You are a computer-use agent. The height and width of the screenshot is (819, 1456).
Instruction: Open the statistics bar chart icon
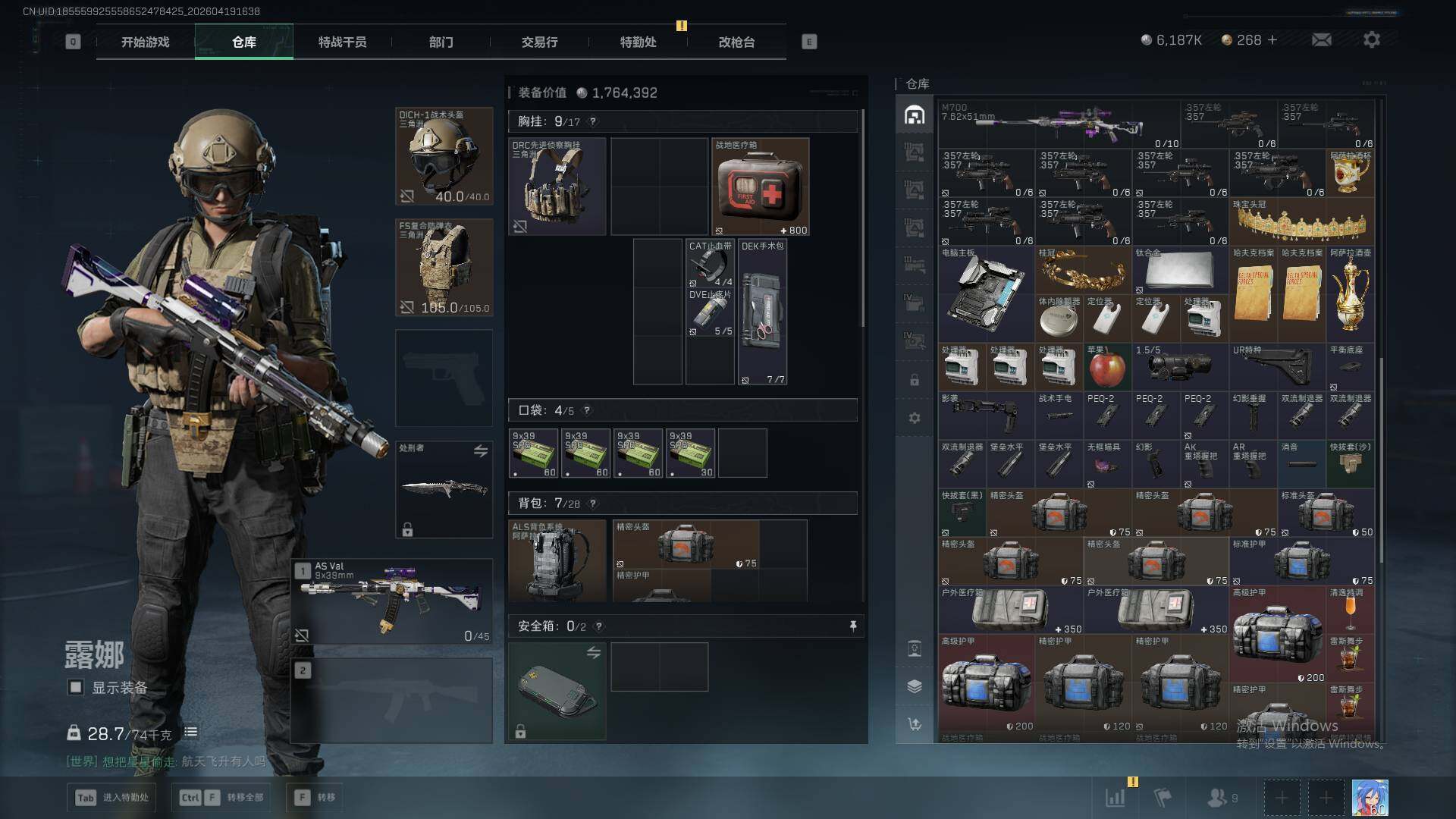[x=1116, y=797]
